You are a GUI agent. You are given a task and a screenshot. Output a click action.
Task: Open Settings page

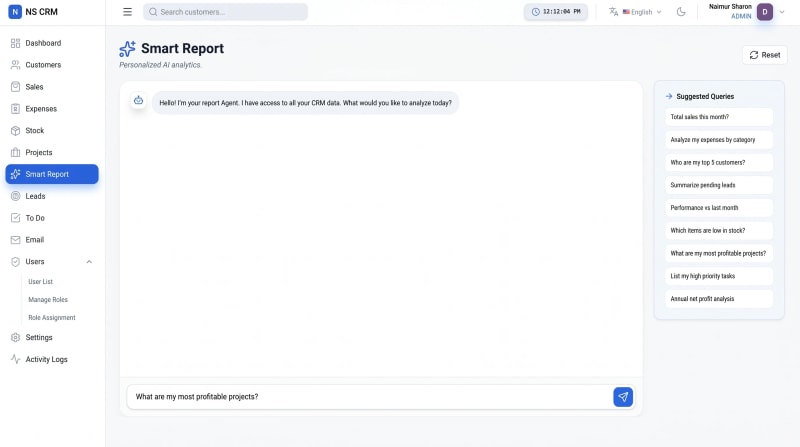pyautogui.click(x=52, y=337)
